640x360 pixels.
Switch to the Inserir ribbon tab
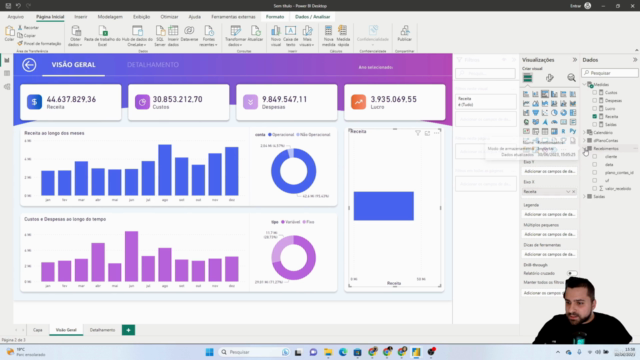(80, 17)
